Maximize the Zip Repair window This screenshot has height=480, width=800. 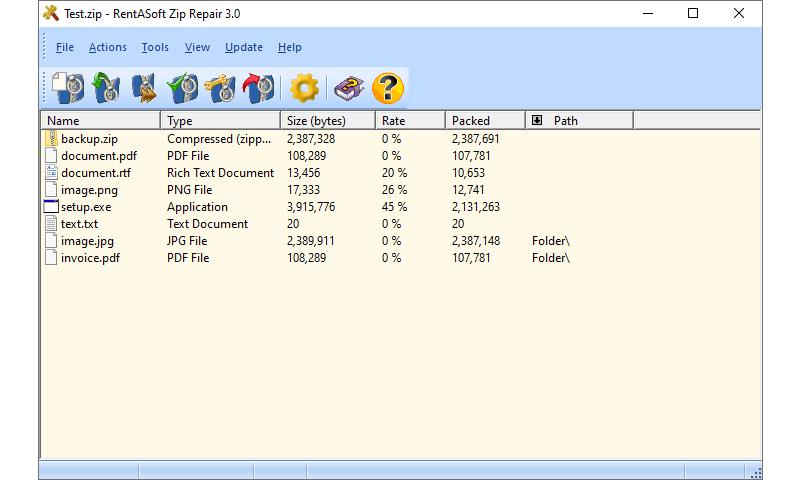point(693,13)
